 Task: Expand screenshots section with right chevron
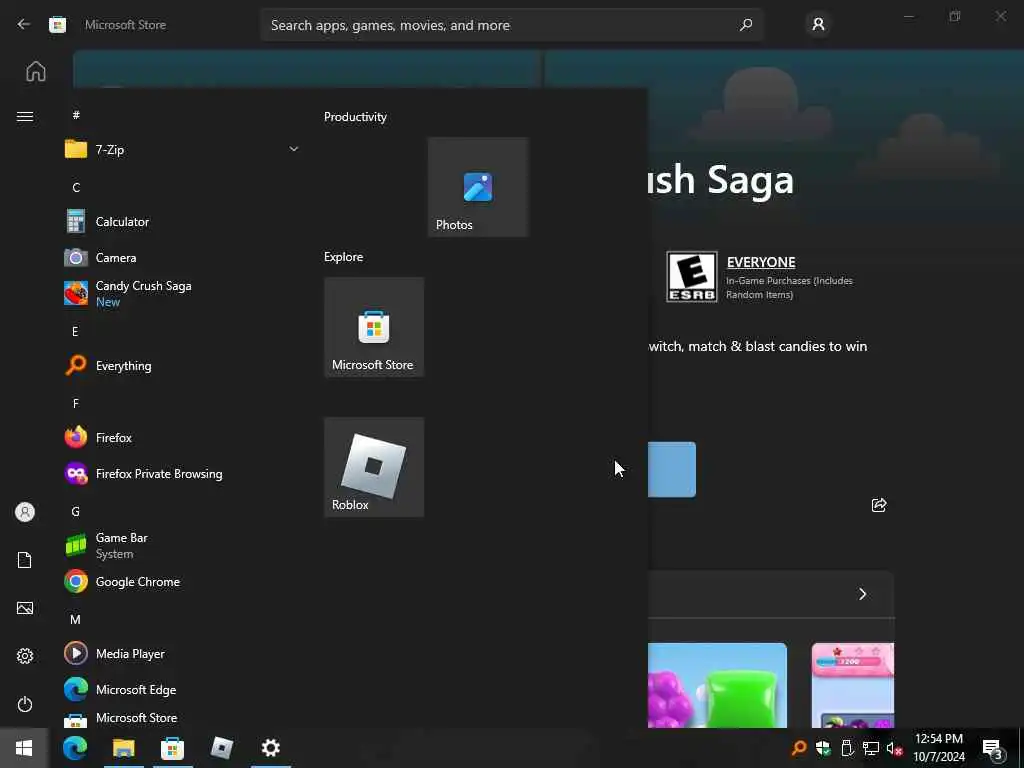863,594
